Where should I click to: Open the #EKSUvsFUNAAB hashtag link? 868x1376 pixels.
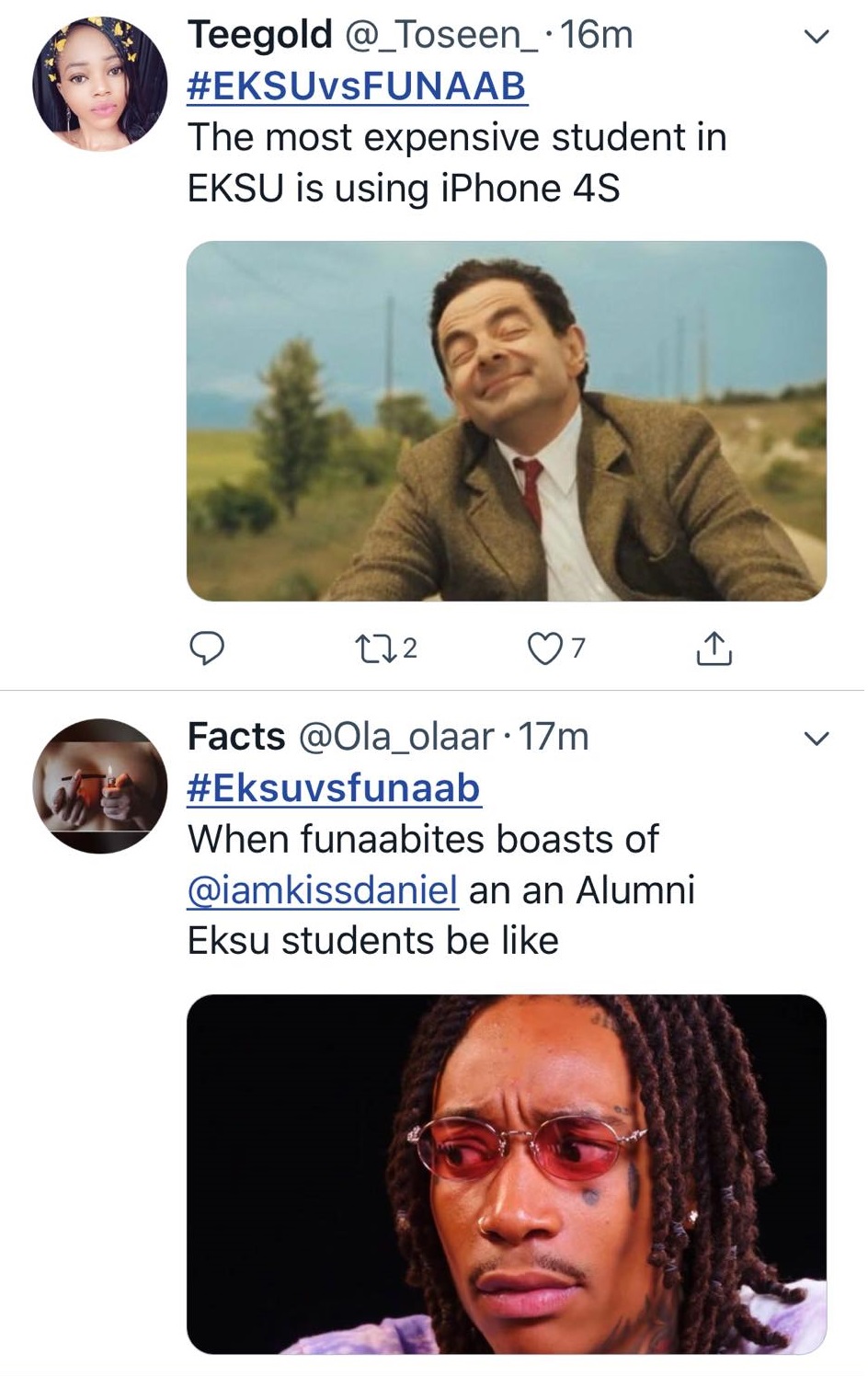click(357, 86)
